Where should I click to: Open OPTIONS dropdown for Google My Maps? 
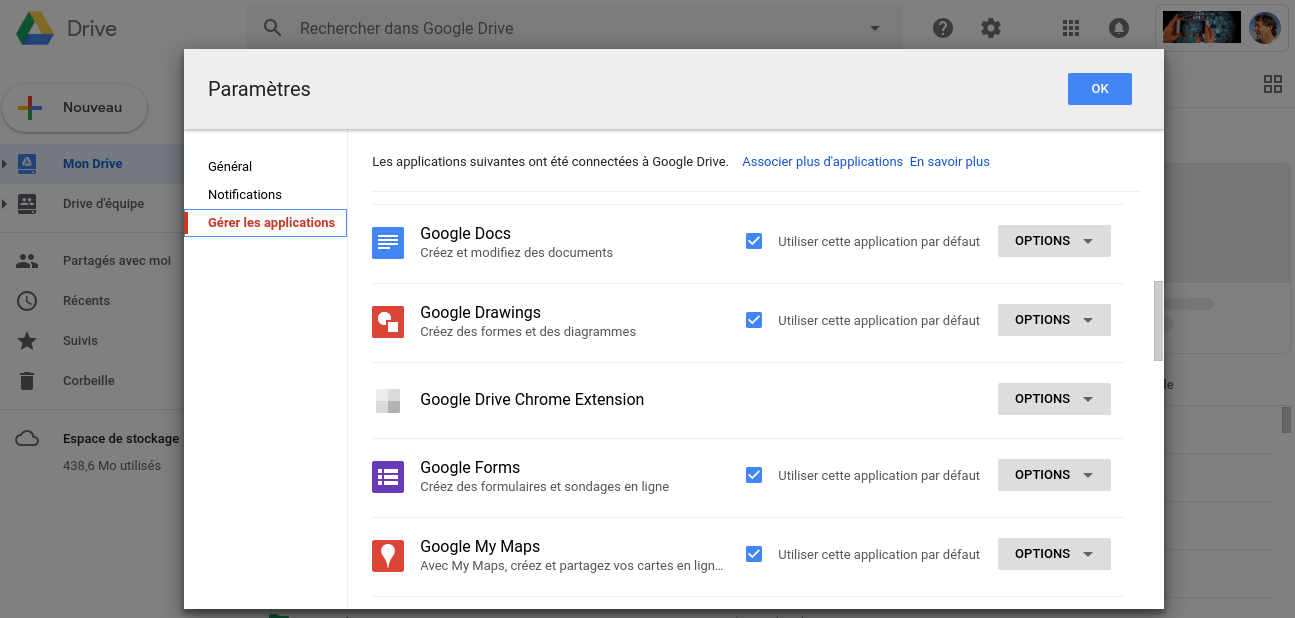coord(1054,553)
